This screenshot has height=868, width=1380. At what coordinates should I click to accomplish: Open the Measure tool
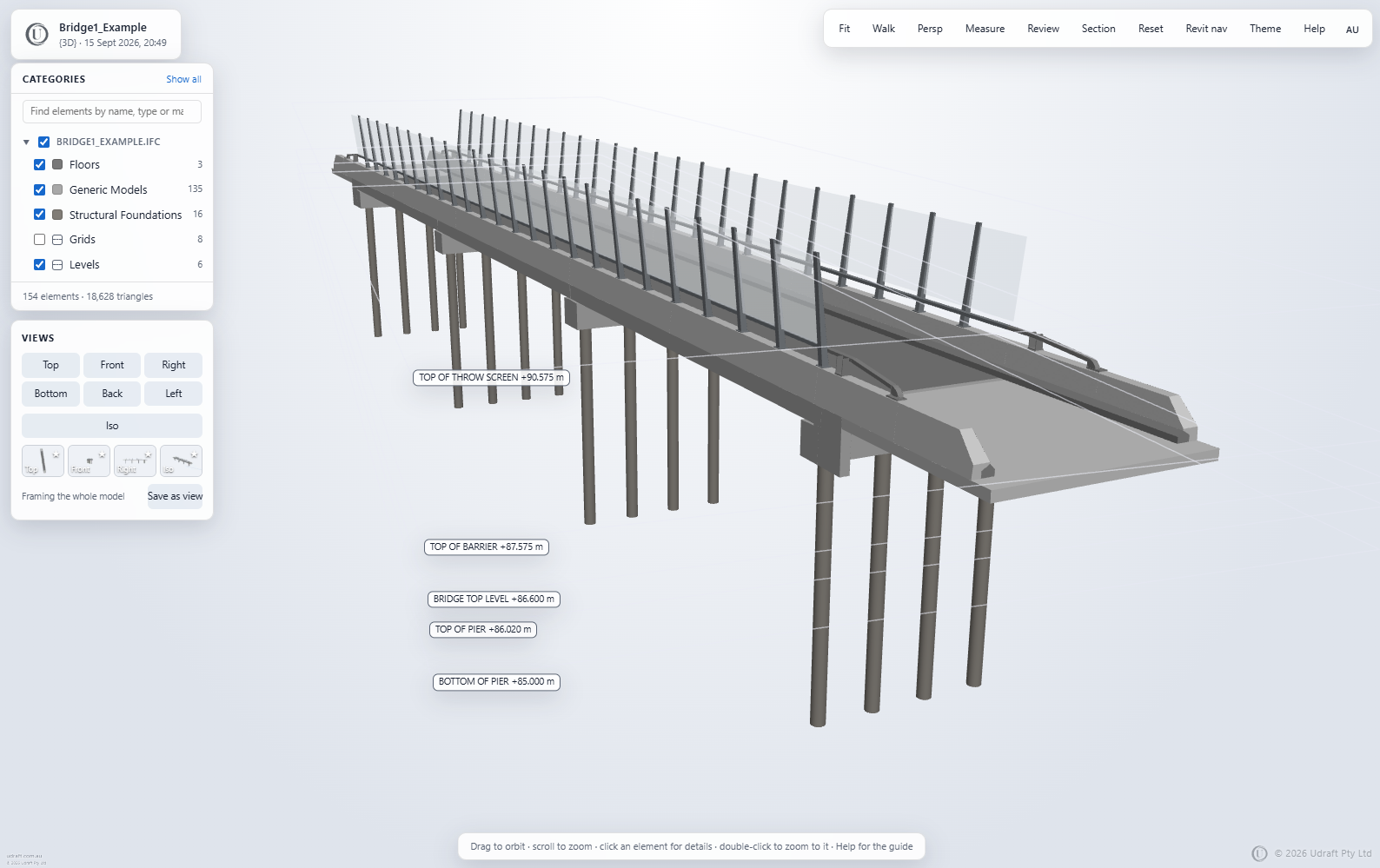[985, 29]
